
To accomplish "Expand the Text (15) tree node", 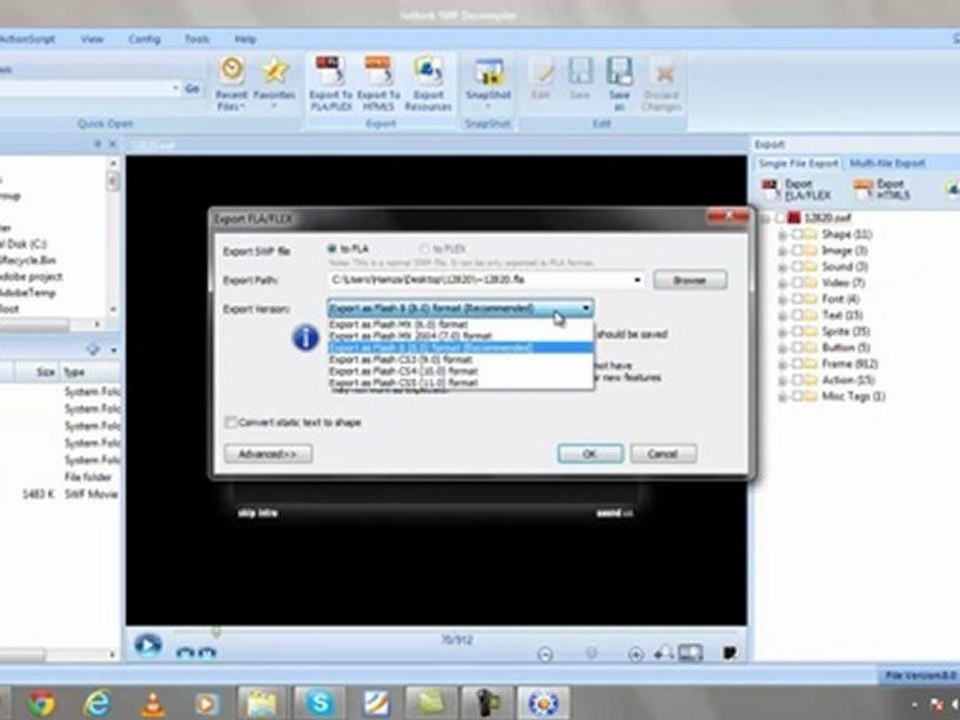I will (782, 315).
